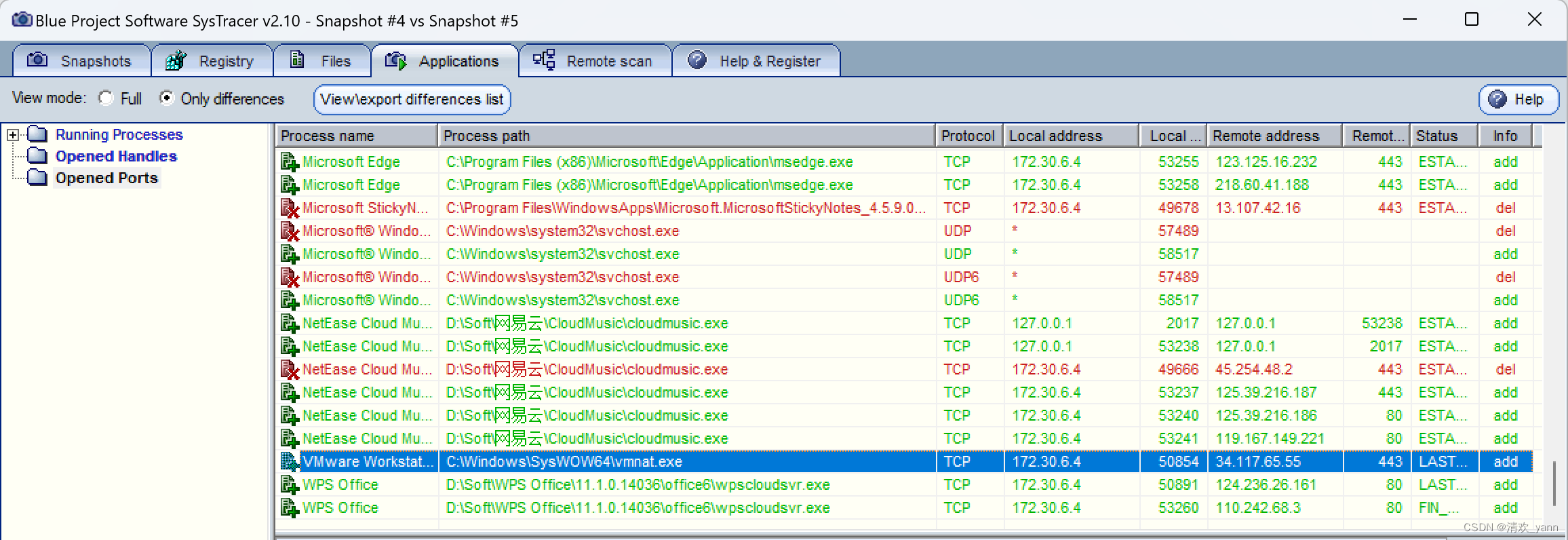The width and height of the screenshot is (1568, 540).
Task: Click the Help button
Action: click(x=1518, y=100)
